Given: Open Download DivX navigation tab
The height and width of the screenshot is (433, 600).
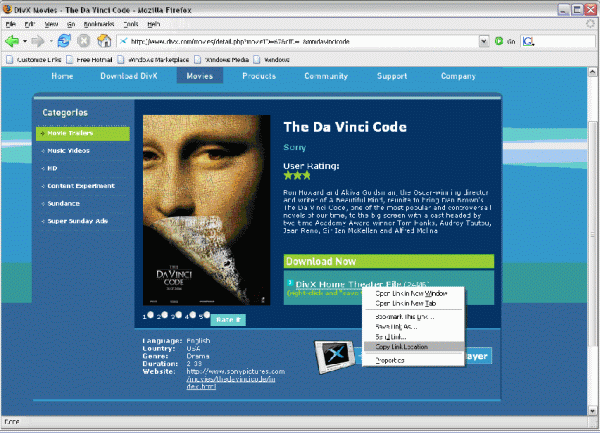Looking at the screenshot, I should (129, 76).
